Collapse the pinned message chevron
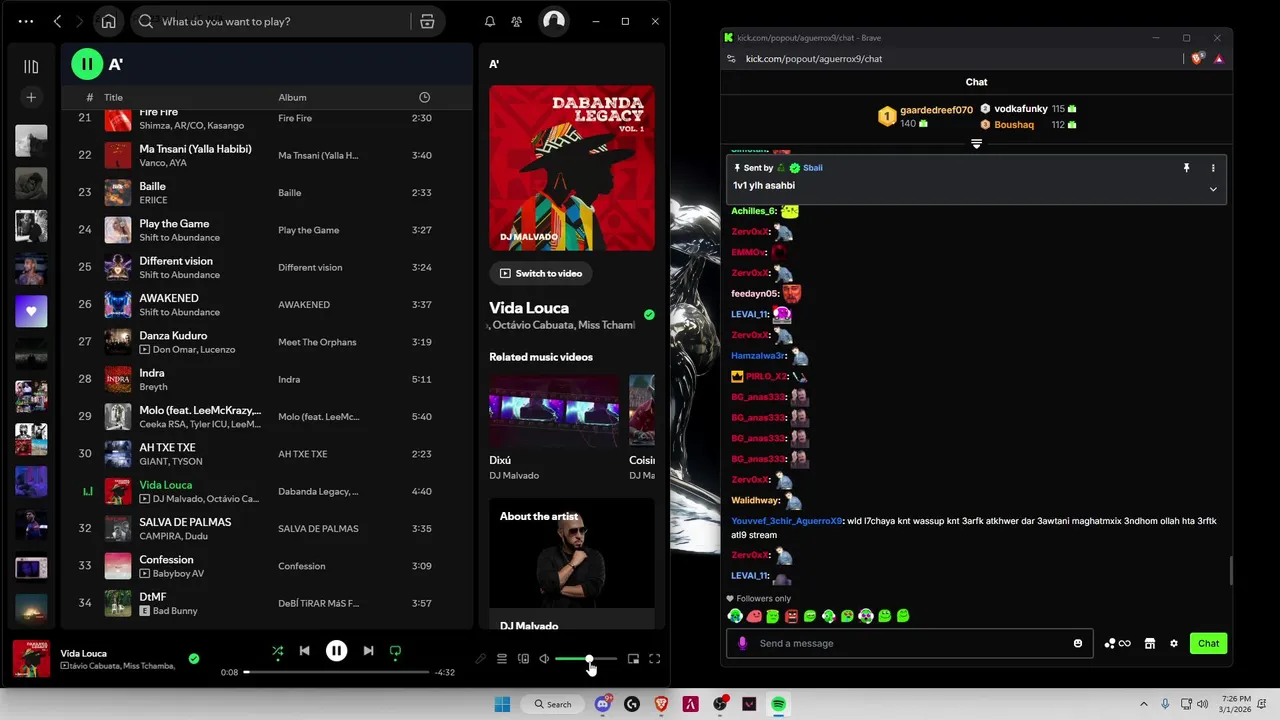This screenshot has height=720, width=1280. (x=1213, y=189)
